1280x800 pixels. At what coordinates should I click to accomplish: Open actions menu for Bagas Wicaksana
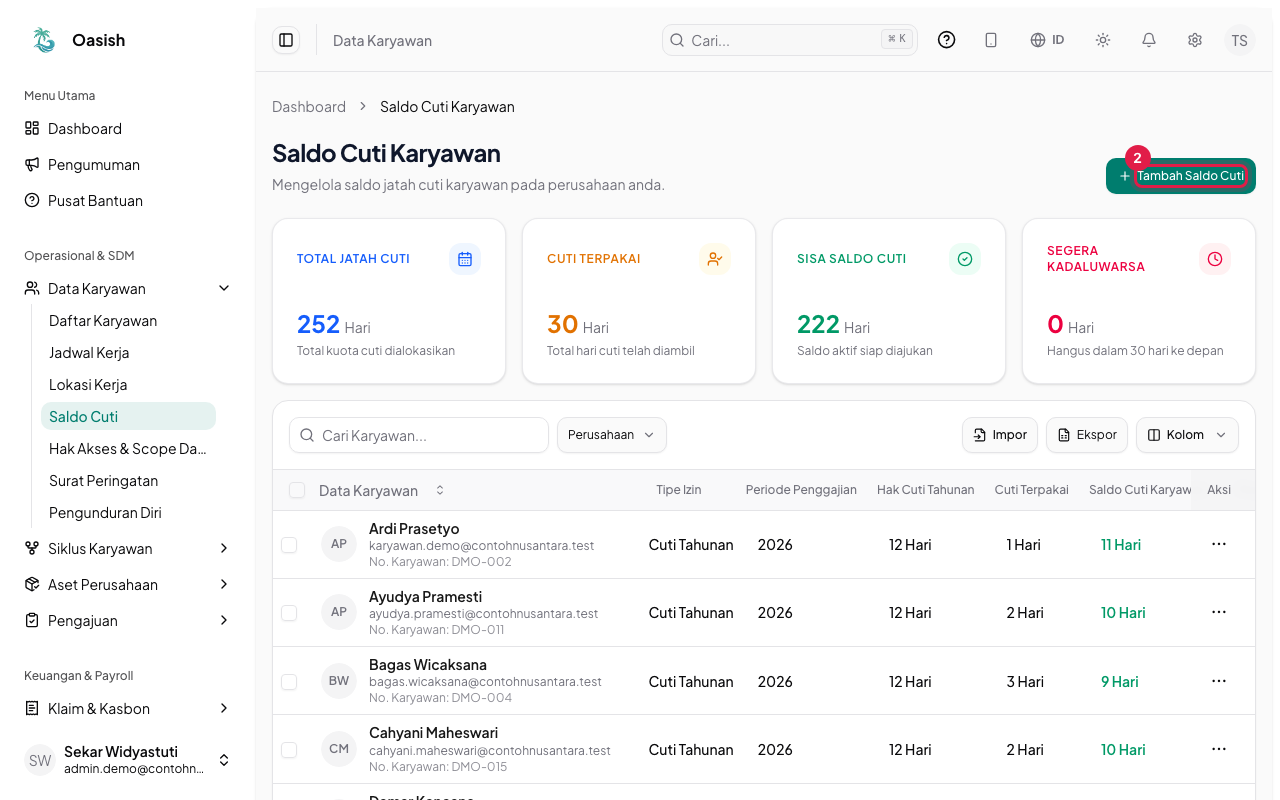pyautogui.click(x=1218, y=681)
